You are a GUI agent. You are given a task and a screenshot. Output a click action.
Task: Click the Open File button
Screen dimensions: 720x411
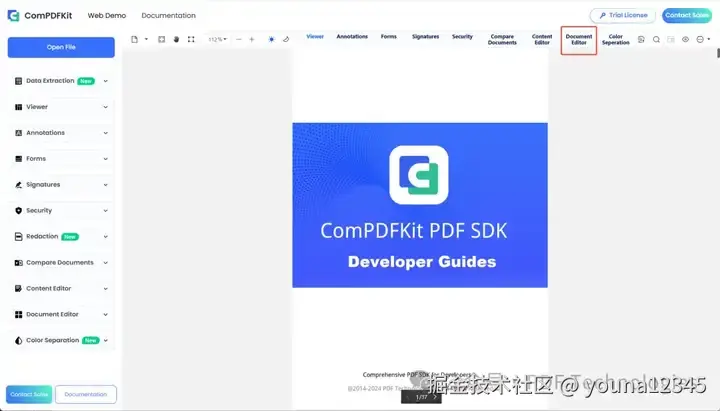[x=61, y=47]
